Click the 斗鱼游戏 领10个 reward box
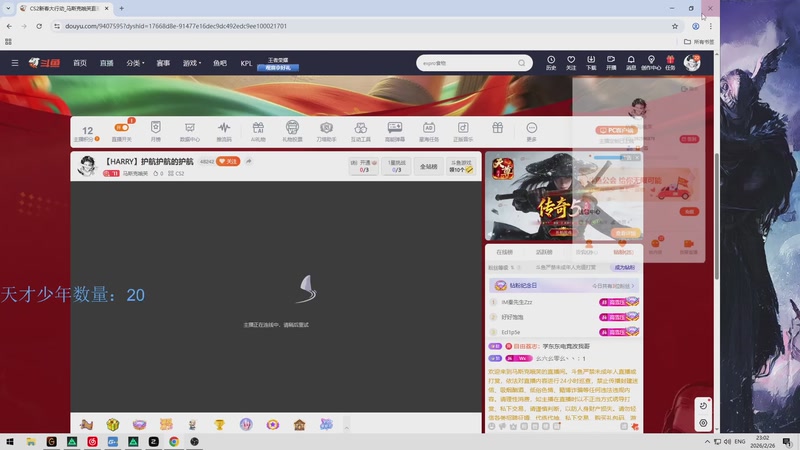This screenshot has height=450, width=800. (461, 166)
